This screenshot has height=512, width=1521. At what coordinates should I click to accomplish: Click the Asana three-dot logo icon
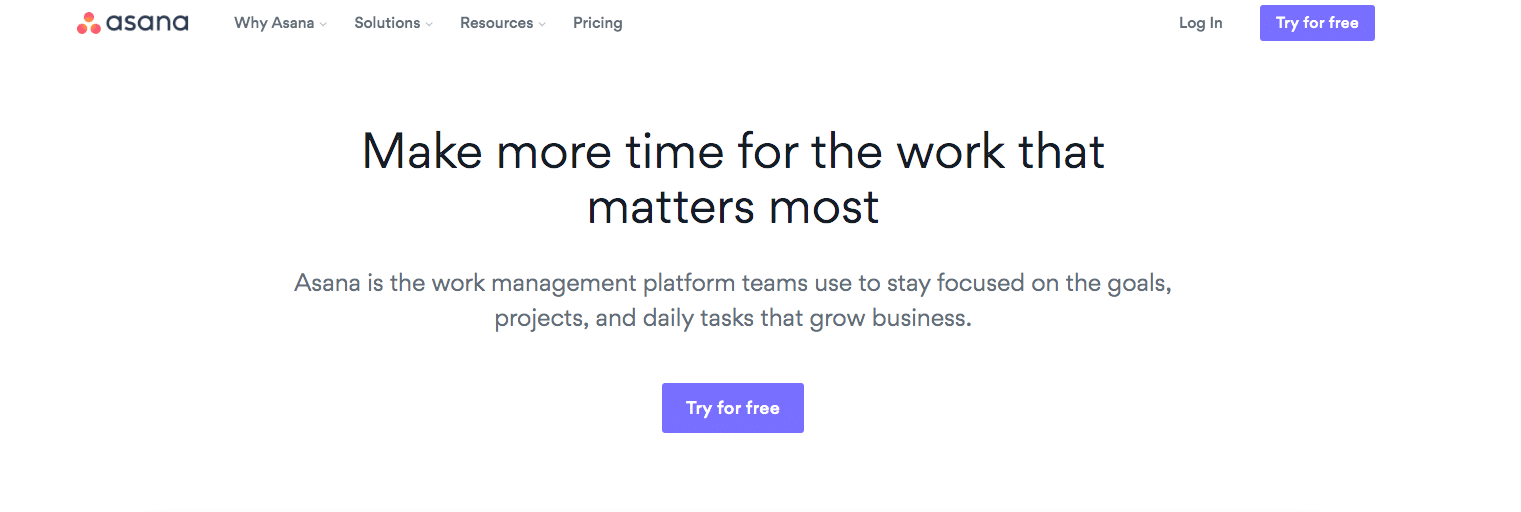pyautogui.click(x=89, y=23)
